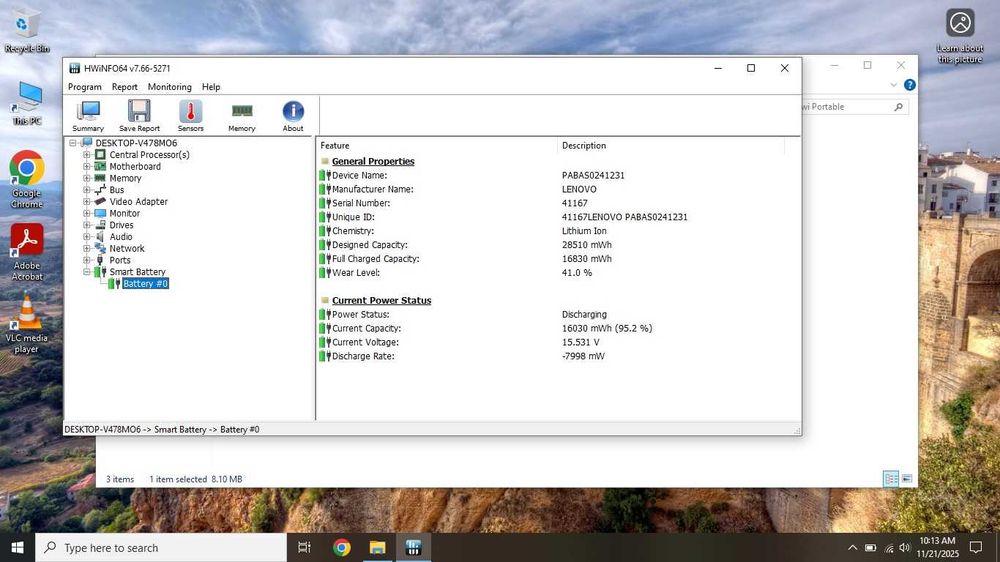Select Adobe Acrobat desktop shortcut
This screenshot has width=1000, height=562.
pos(27,253)
